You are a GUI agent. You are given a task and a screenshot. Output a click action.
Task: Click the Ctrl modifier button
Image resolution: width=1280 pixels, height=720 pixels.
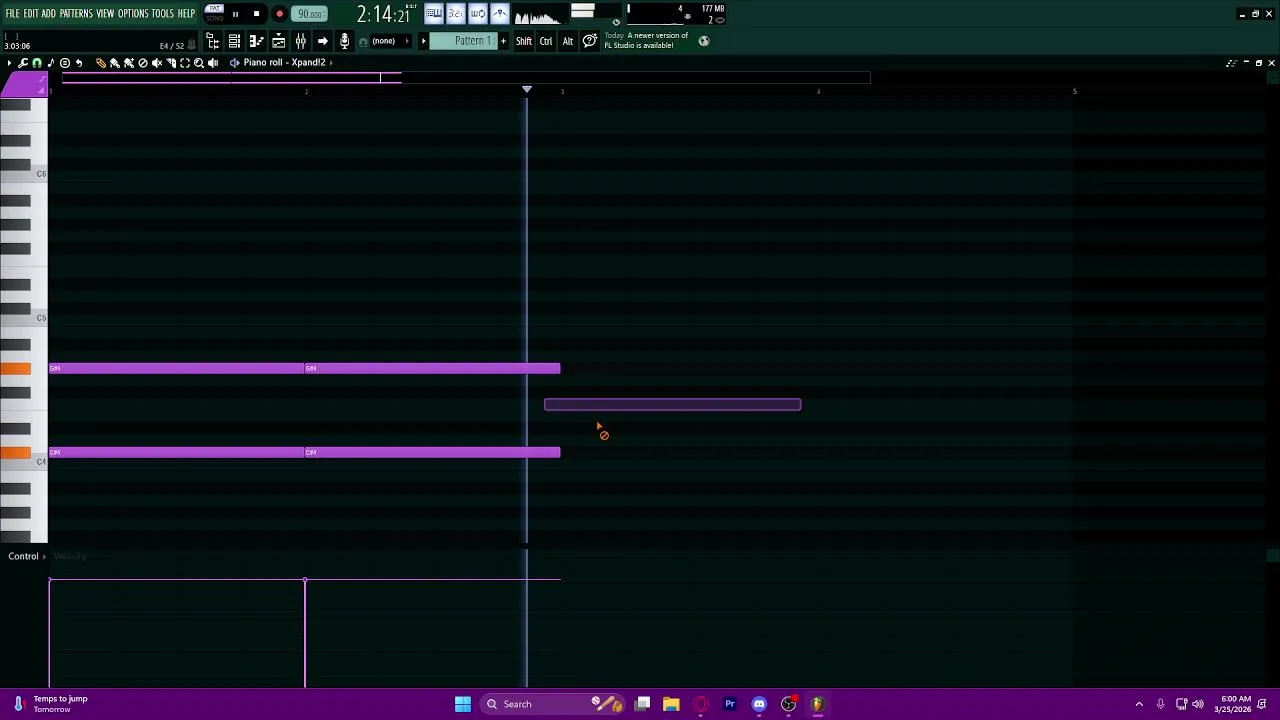(x=546, y=41)
